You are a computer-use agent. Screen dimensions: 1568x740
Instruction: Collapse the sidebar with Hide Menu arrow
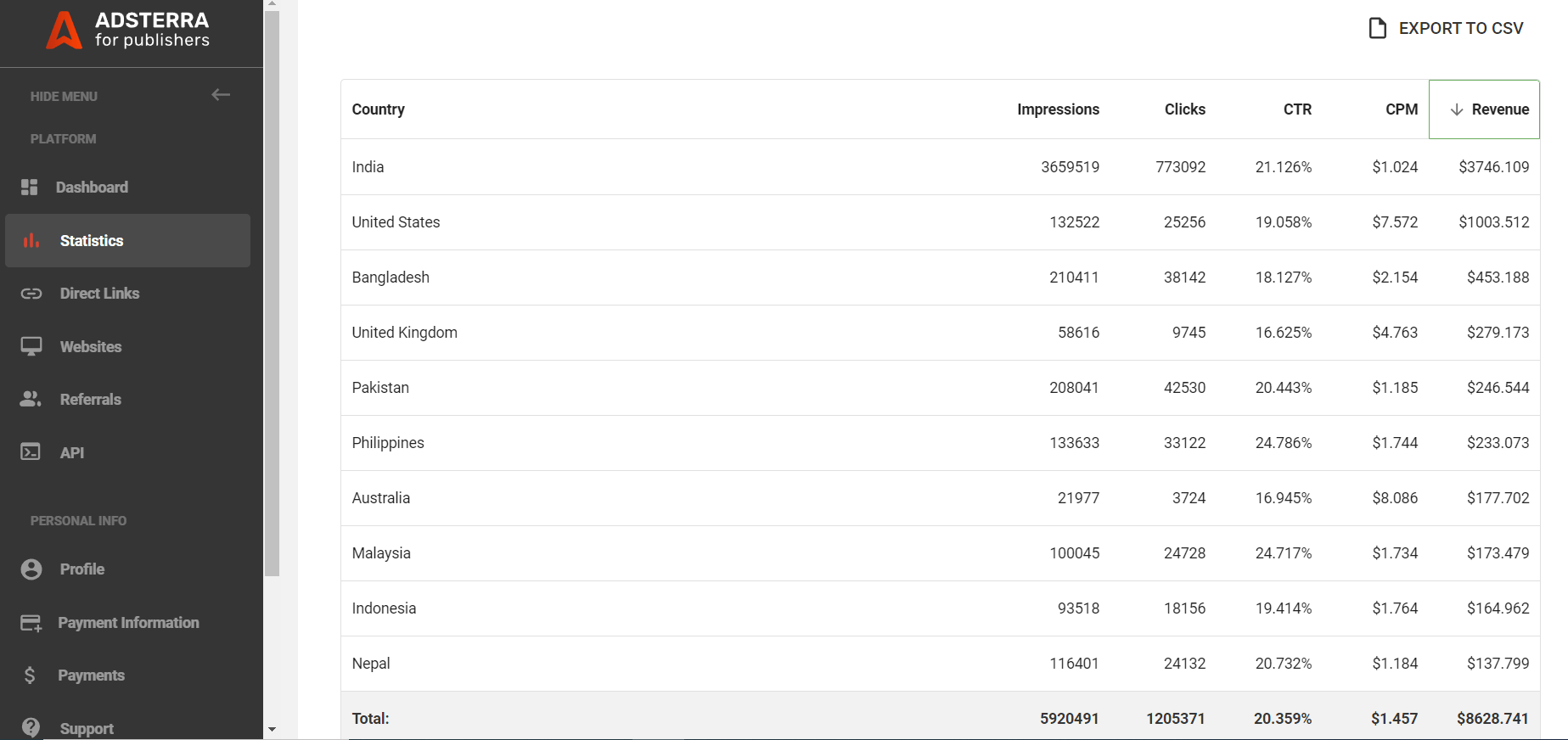[221, 94]
